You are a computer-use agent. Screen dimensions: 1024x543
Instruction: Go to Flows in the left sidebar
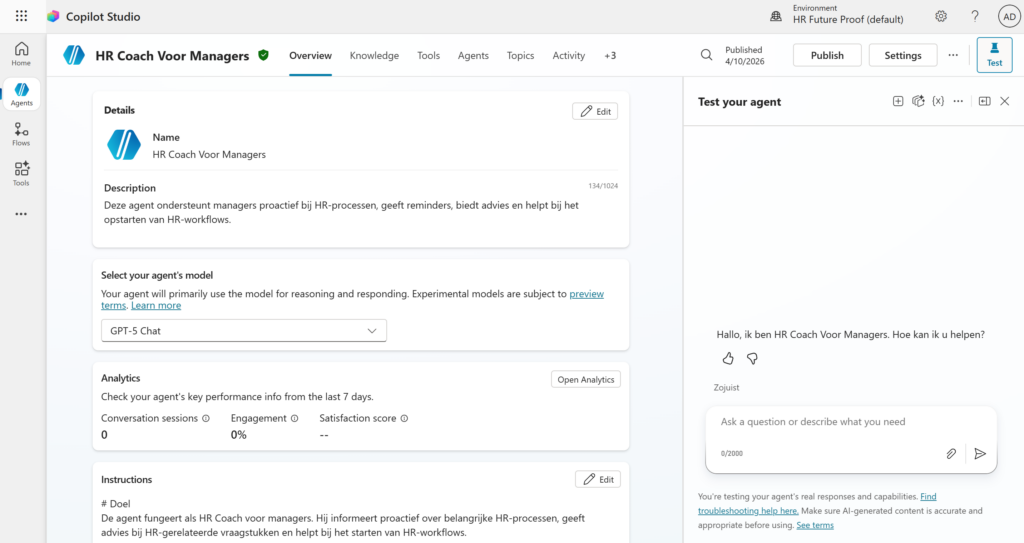click(21, 134)
